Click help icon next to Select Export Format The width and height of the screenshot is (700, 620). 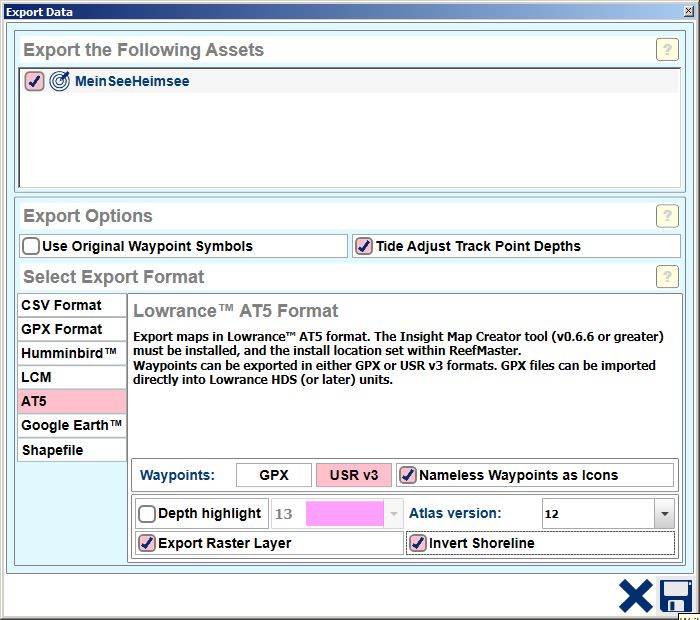(667, 277)
